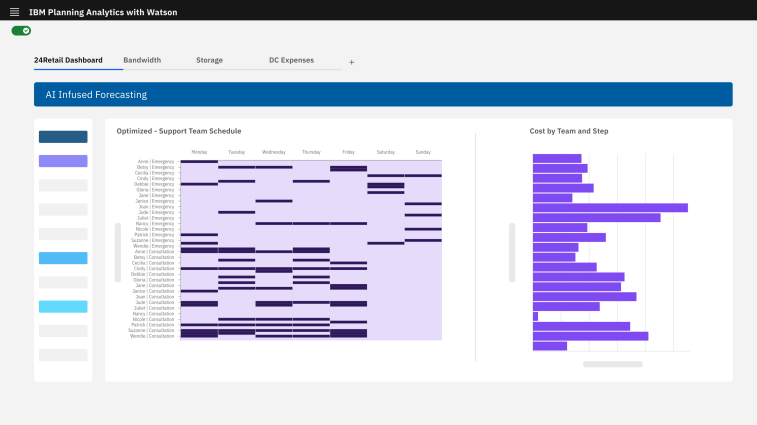Click the vertical scrollbar left of schedule heatmap
Screen dimensions: 757x425
click(118, 252)
